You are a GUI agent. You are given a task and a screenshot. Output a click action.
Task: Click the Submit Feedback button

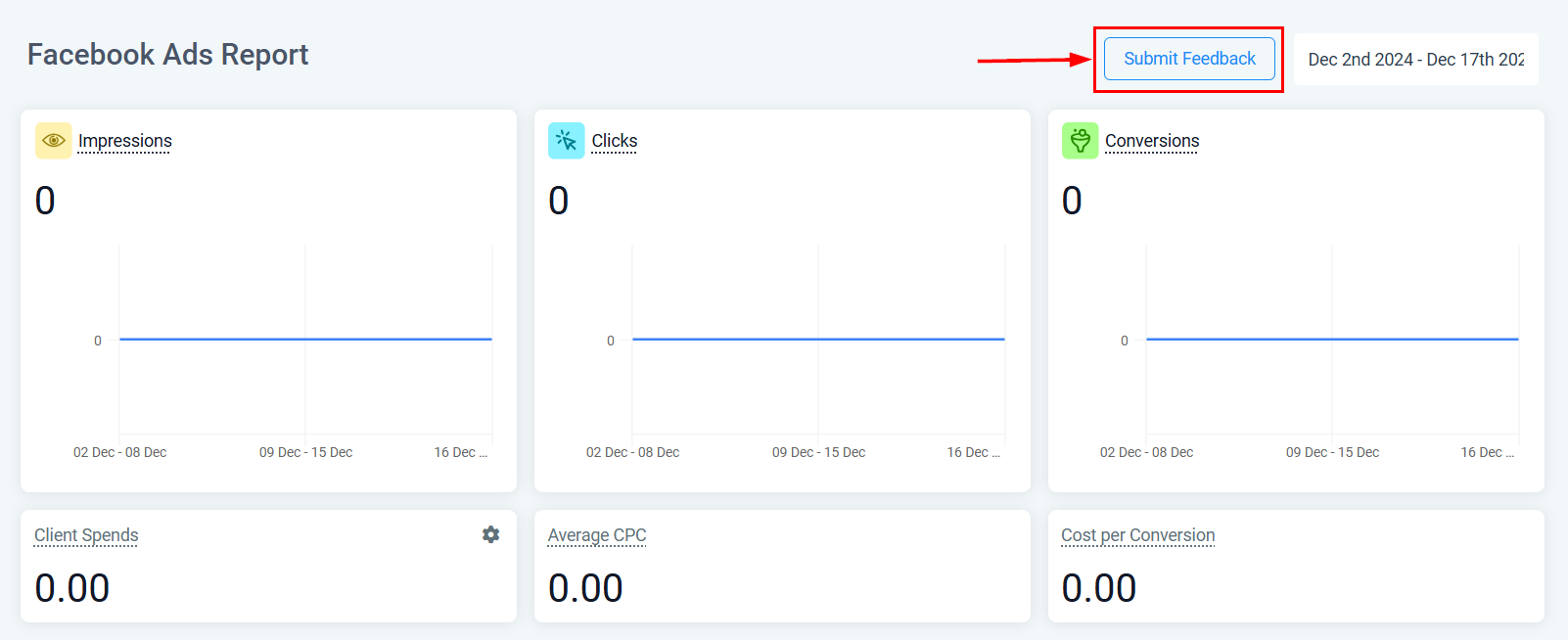point(1188,59)
